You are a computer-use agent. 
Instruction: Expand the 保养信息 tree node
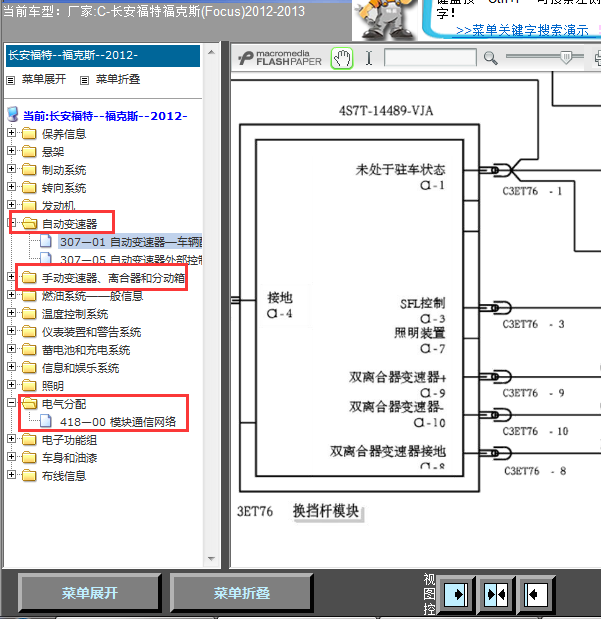click(11, 133)
